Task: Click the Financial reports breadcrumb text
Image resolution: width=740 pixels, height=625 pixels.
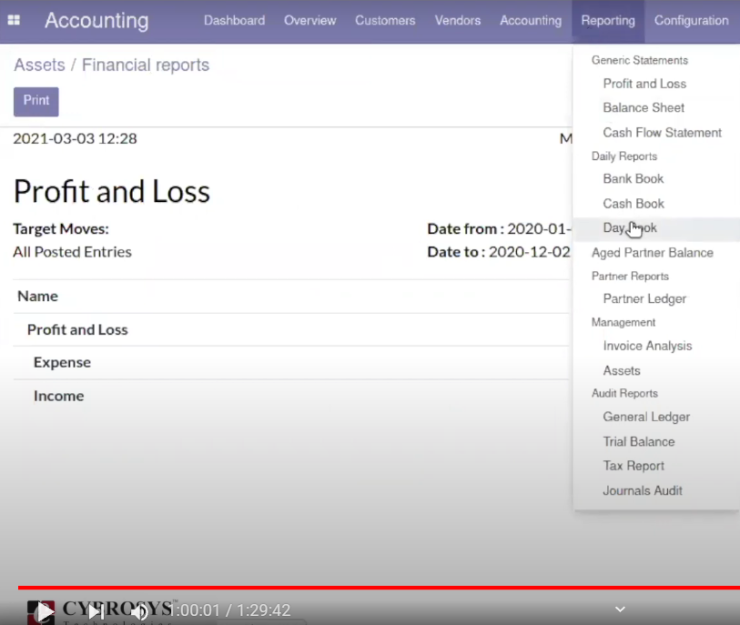Action: [145, 65]
